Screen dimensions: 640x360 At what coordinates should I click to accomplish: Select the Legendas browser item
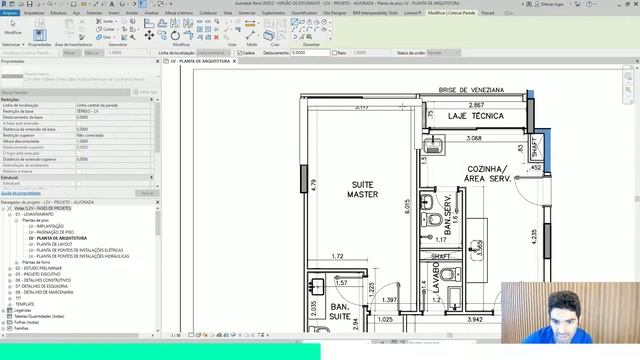(22, 310)
